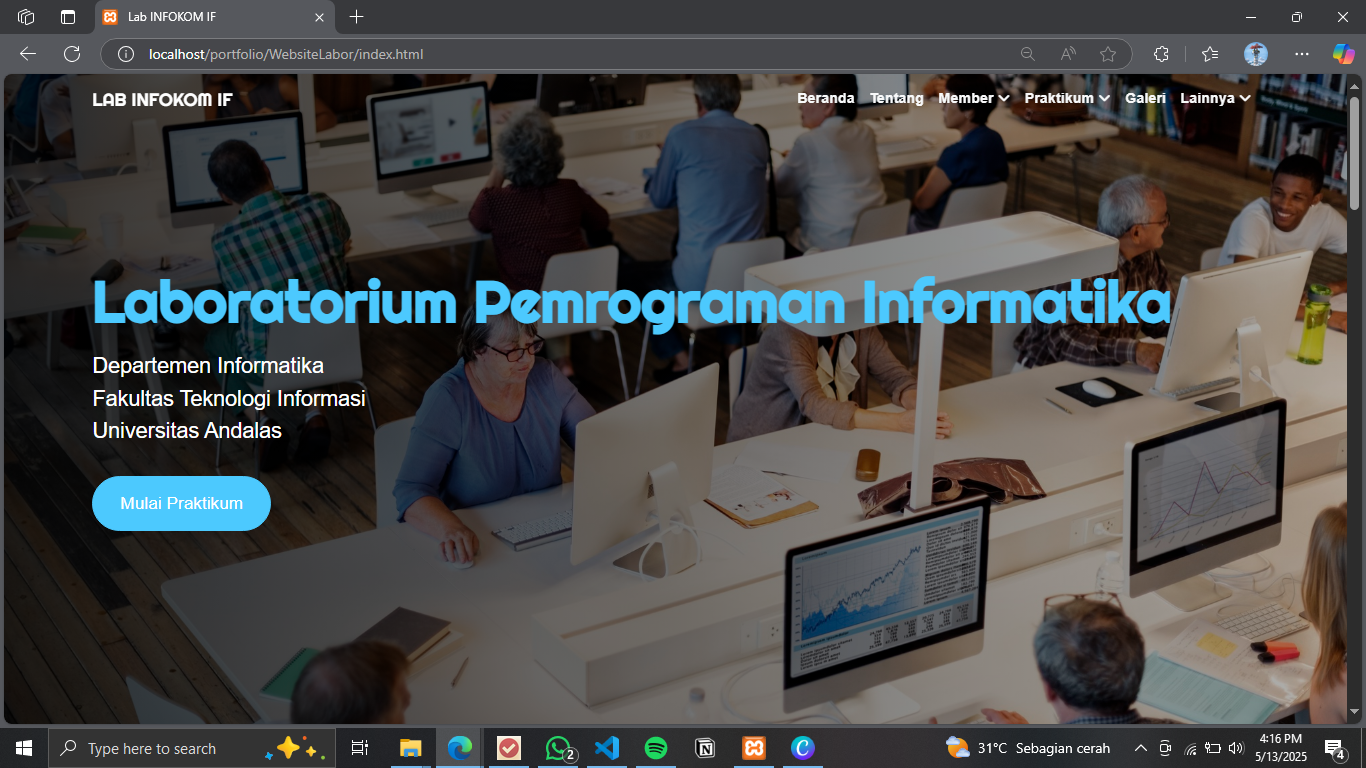Image resolution: width=1366 pixels, height=768 pixels.
Task: Open the Galeri navigation link
Action: click(x=1145, y=98)
